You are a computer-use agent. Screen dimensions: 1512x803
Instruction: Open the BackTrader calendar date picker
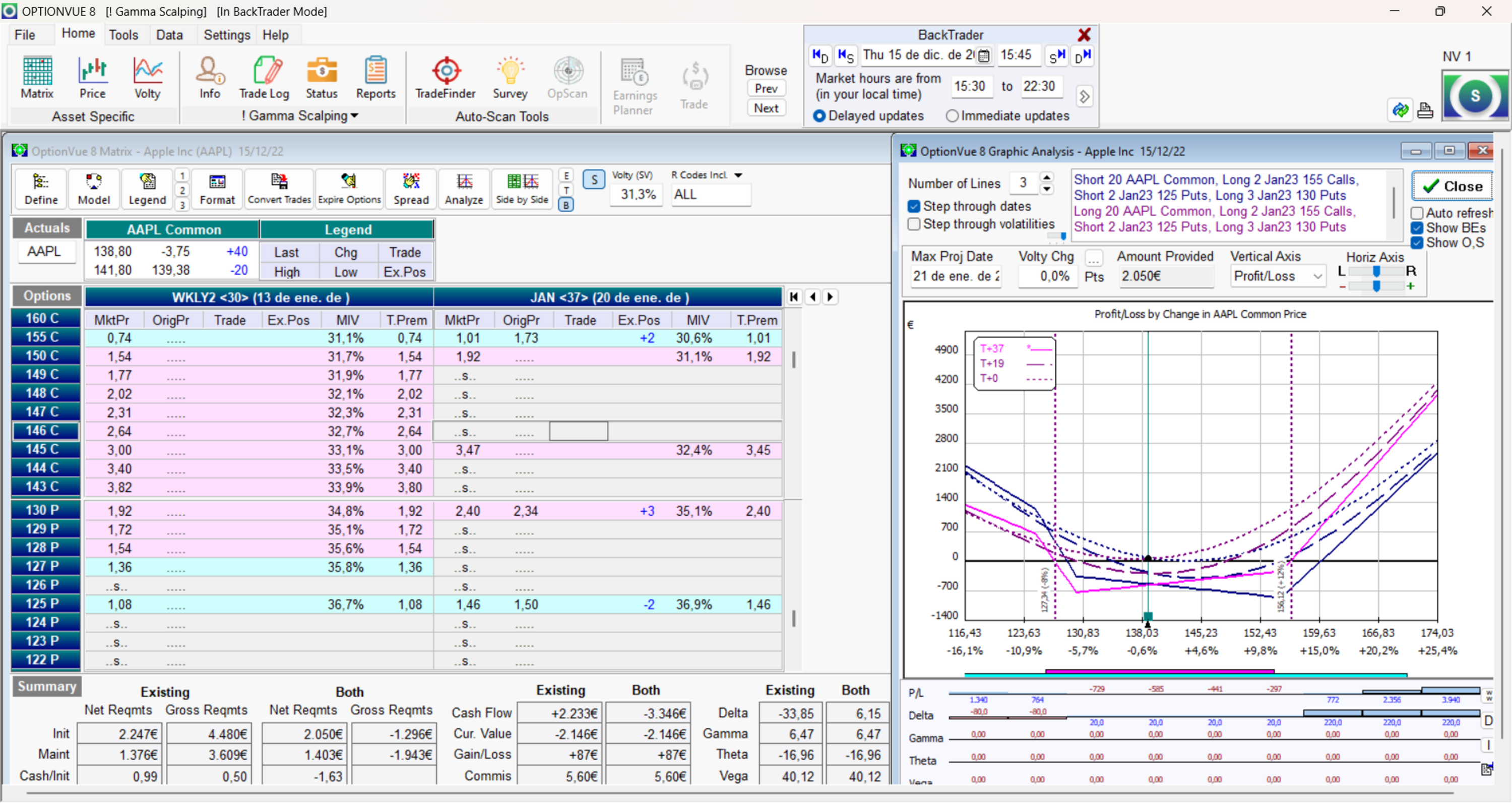click(x=984, y=56)
